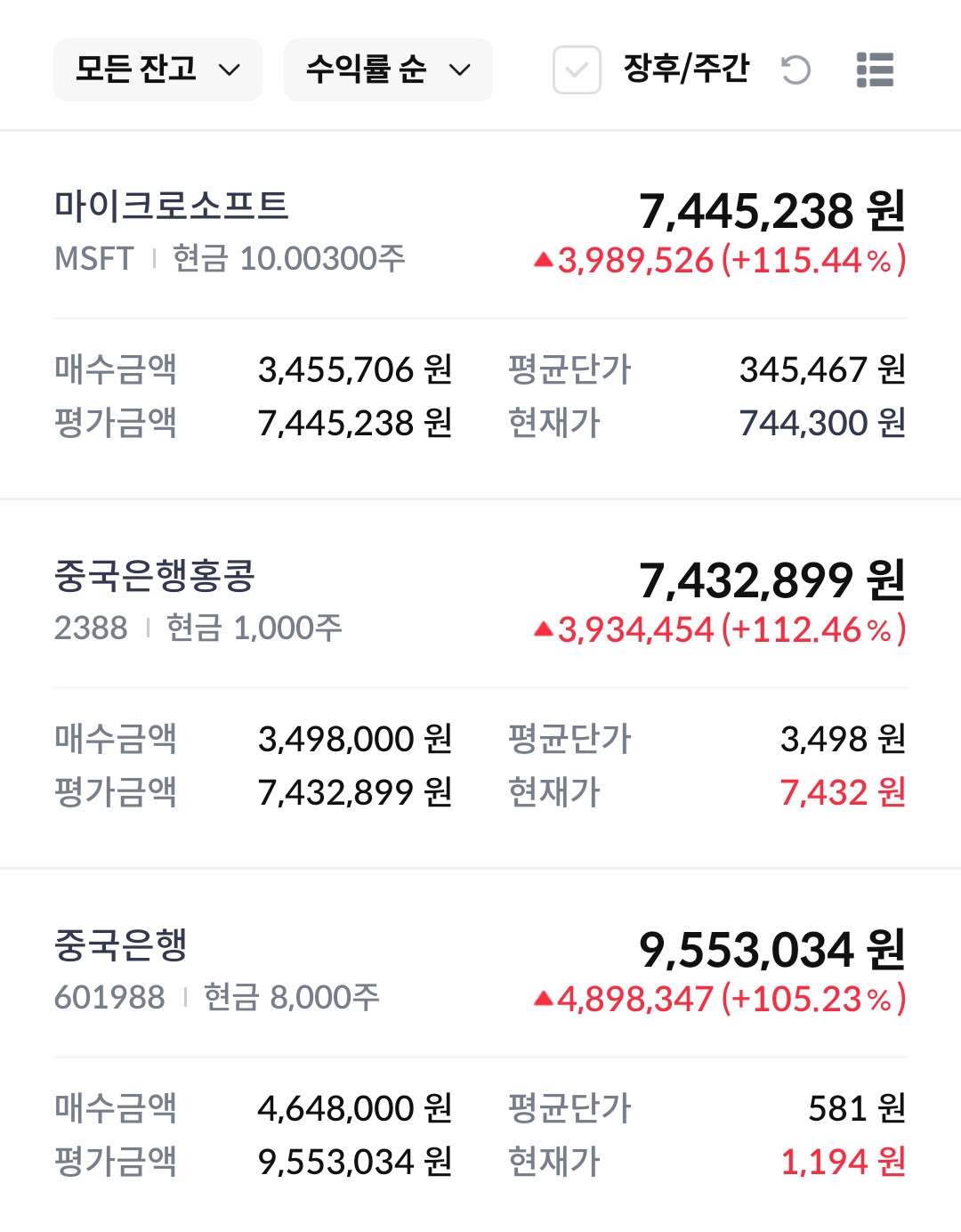Viewport: 961px width, 1232px height.
Task: Tap the +105.23% profit figure
Action: pyautogui.click(x=813, y=1000)
